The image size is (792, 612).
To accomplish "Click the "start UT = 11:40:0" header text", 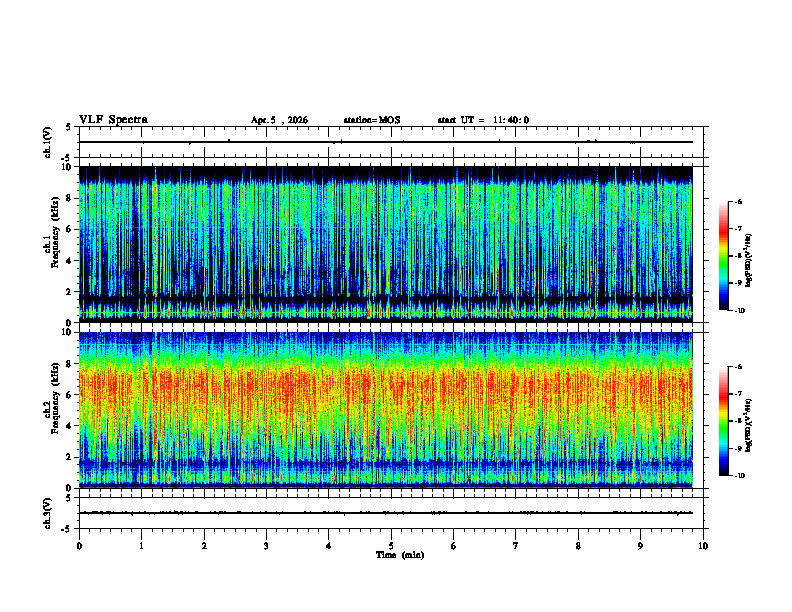I will click(483, 120).
